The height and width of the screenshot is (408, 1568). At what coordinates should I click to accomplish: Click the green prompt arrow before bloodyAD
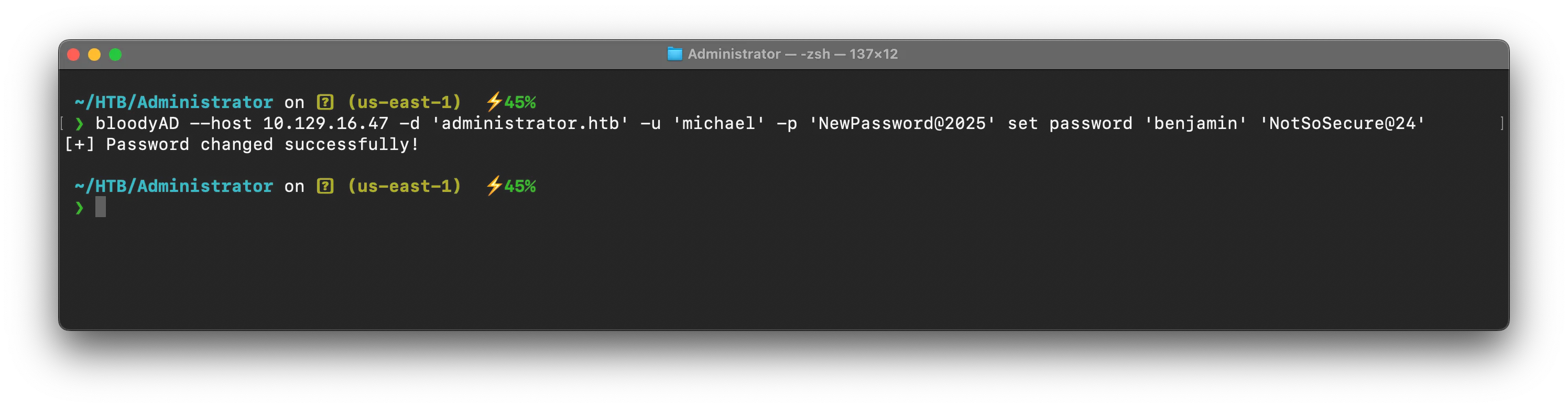79,124
